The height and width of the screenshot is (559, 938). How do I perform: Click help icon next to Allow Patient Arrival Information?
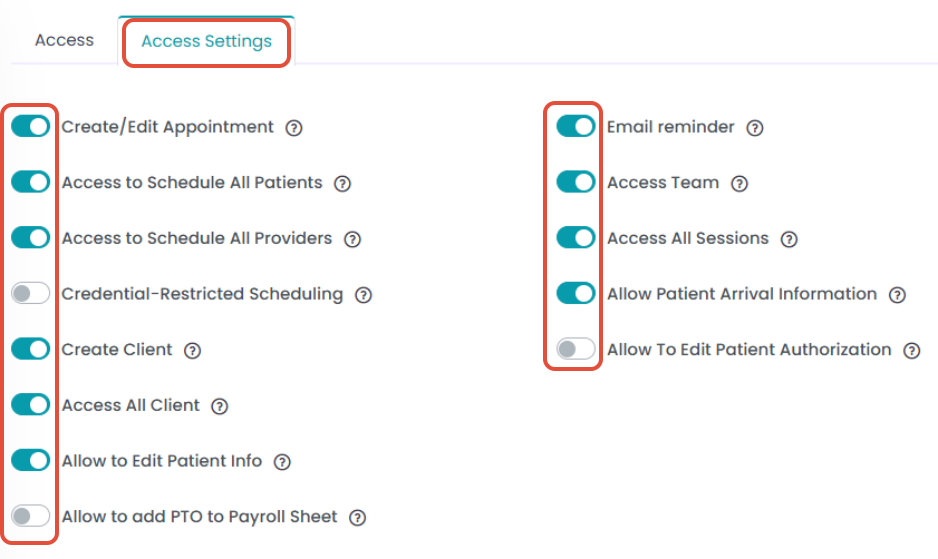click(x=897, y=295)
